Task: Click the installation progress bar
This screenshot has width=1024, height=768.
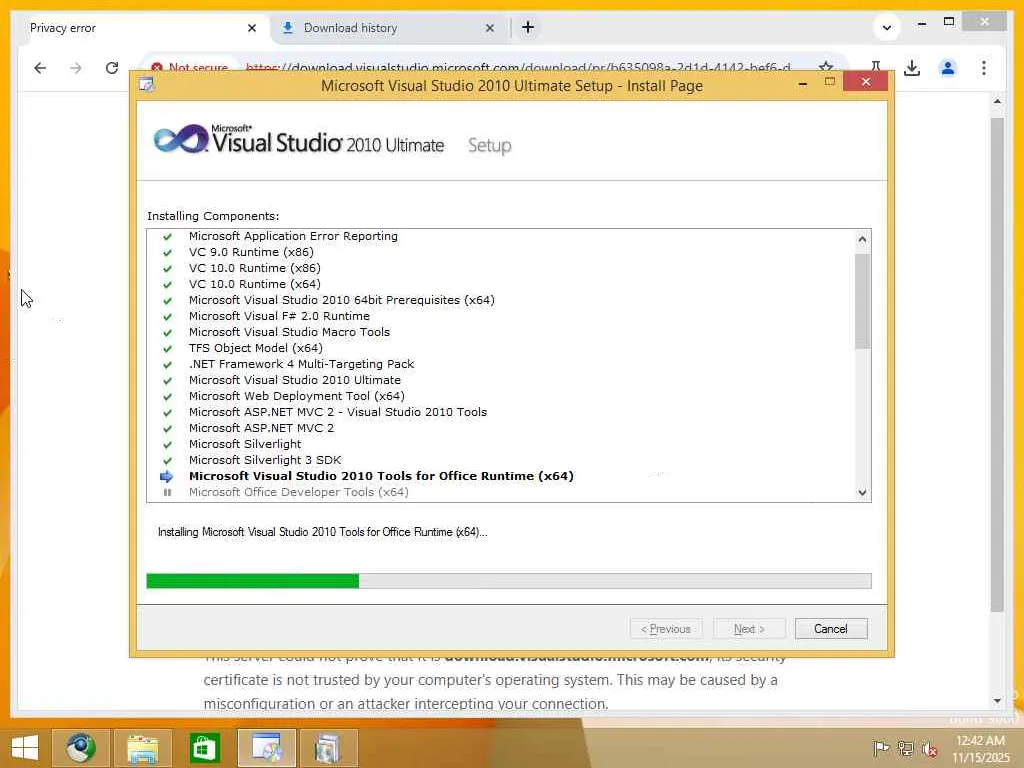Action: (509, 581)
